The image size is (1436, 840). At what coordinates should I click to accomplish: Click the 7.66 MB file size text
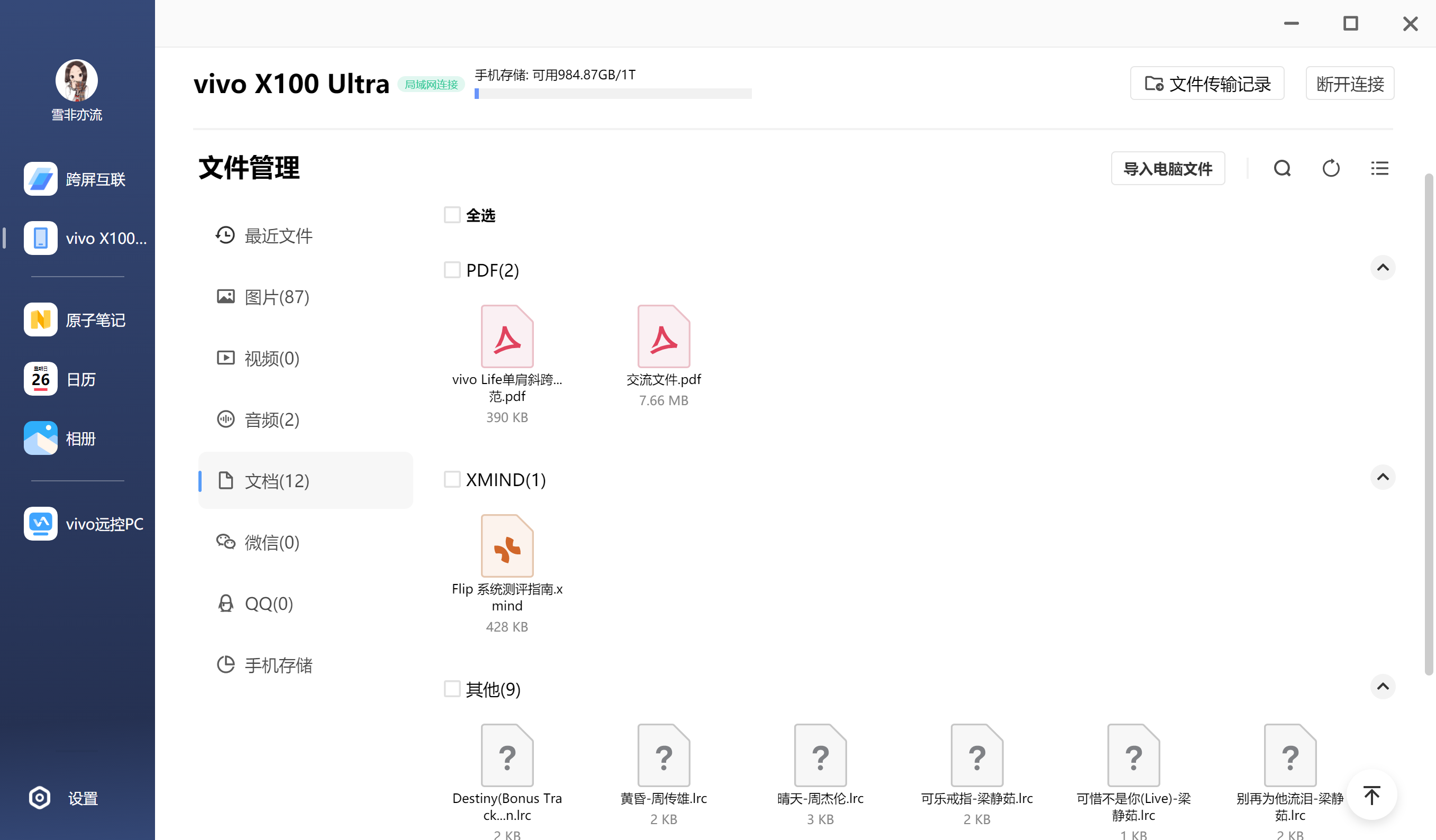[x=664, y=400]
